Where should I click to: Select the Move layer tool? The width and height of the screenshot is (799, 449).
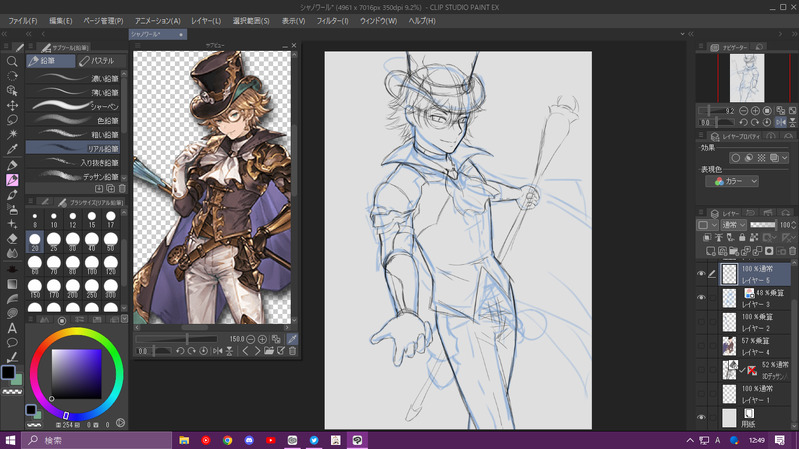[12, 105]
